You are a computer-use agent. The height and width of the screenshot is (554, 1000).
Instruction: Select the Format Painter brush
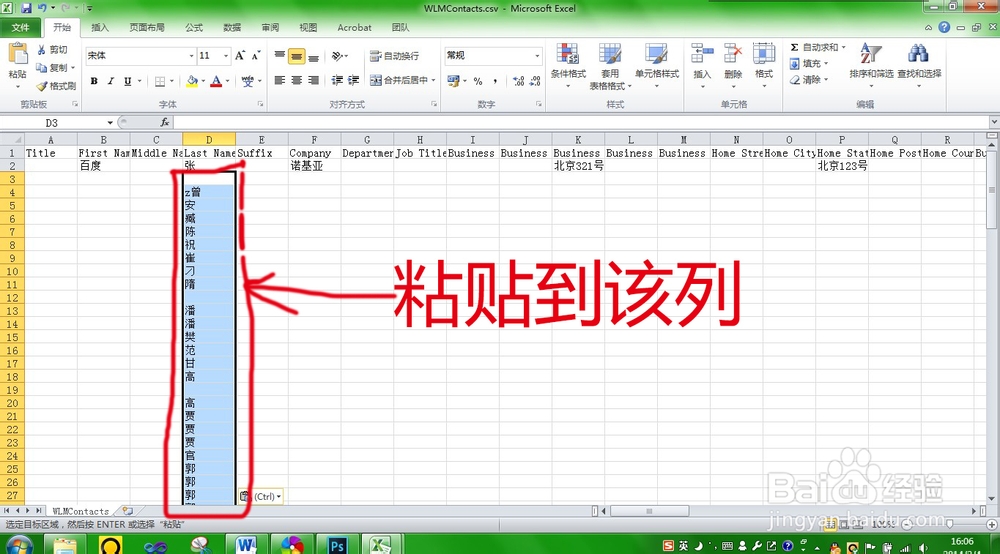coord(42,85)
